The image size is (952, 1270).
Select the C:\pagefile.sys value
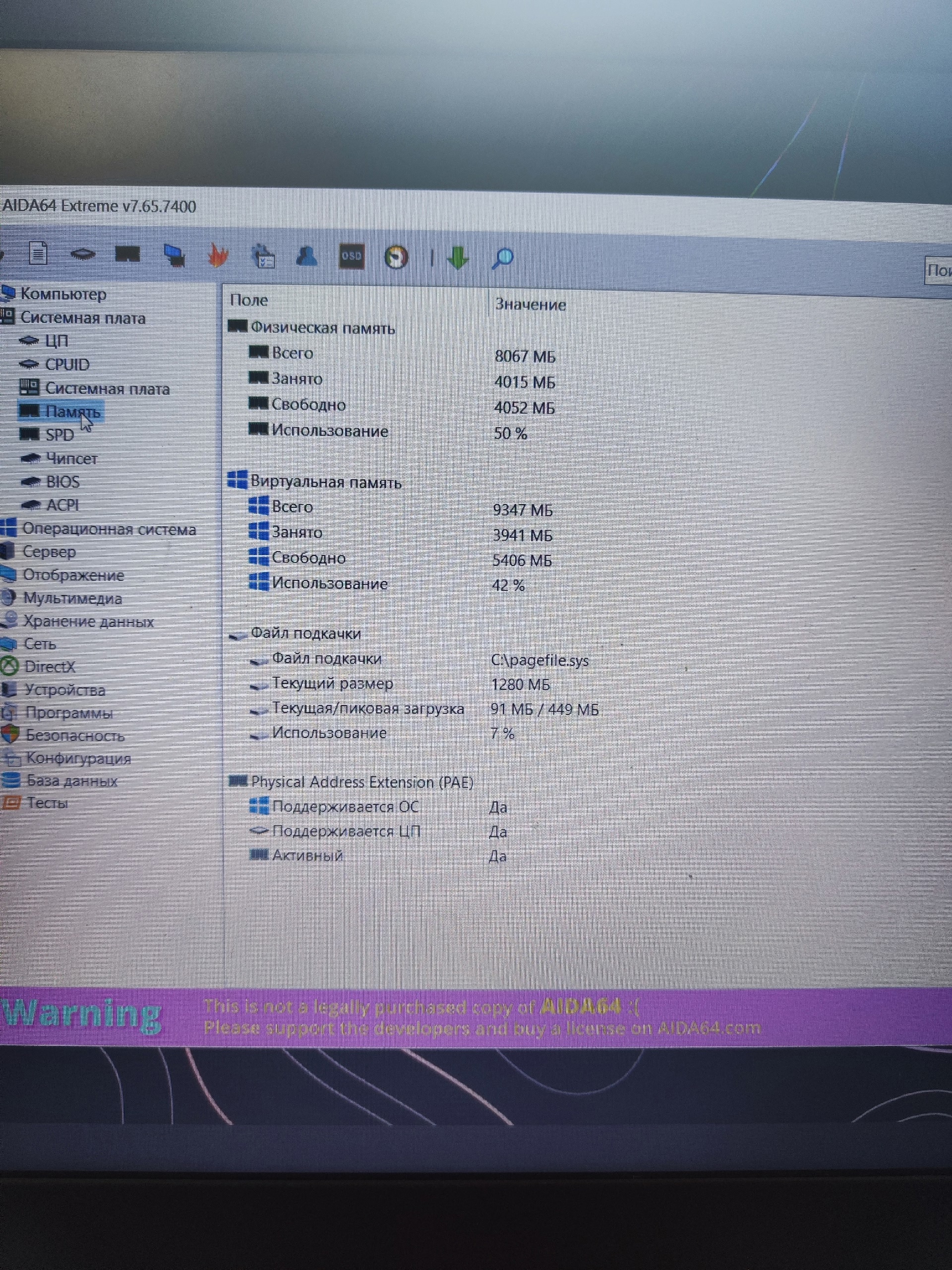pos(540,660)
